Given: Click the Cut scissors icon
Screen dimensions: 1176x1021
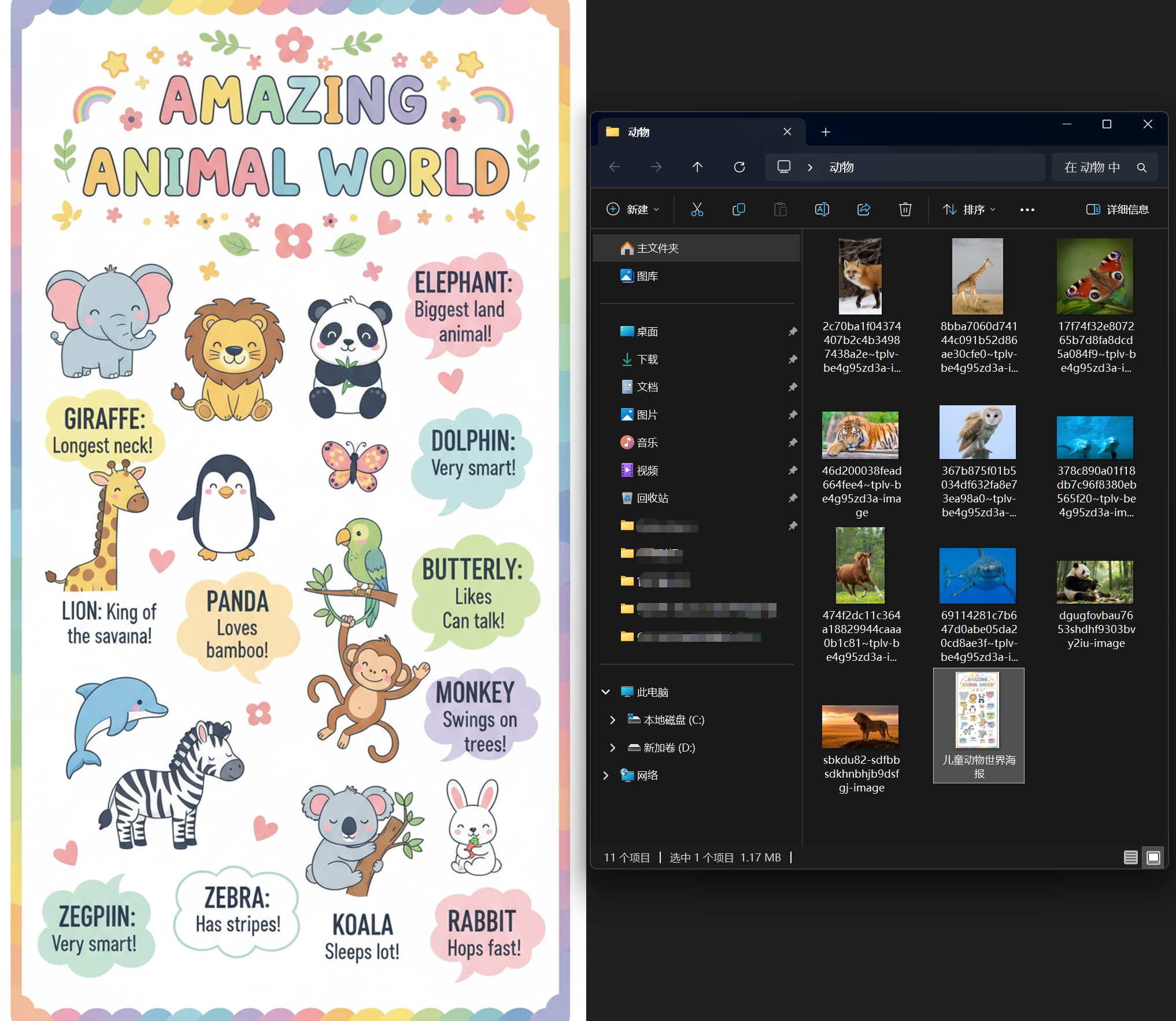Looking at the screenshot, I should [697, 209].
